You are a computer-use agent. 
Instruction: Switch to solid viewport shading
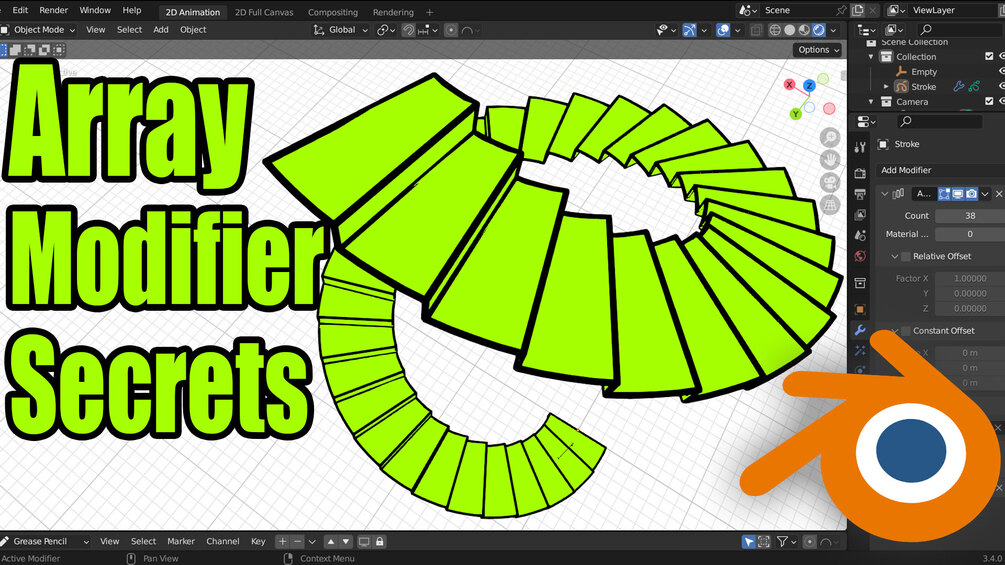coord(790,30)
